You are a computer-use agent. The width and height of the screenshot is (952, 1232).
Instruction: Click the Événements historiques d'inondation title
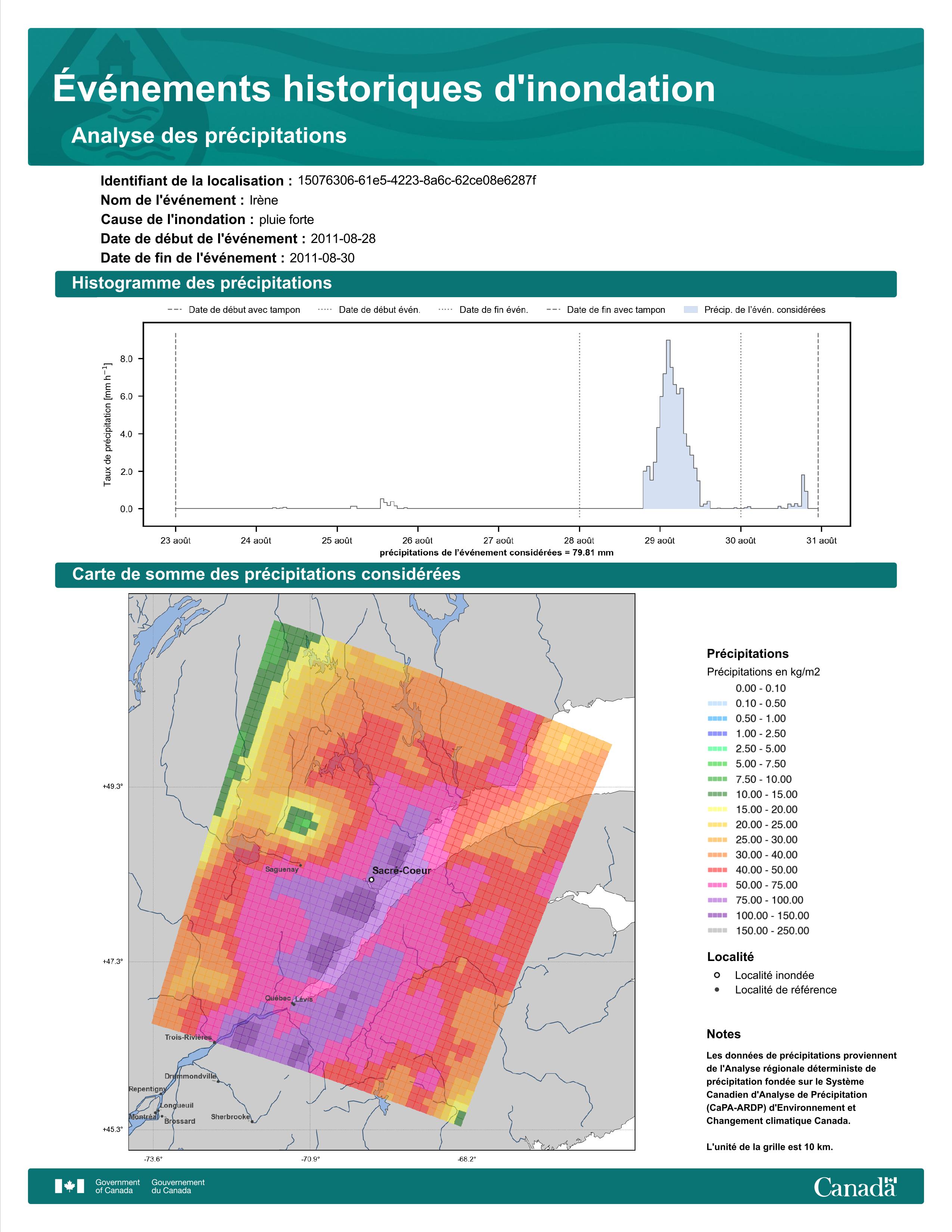pyautogui.click(x=384, y=88)
